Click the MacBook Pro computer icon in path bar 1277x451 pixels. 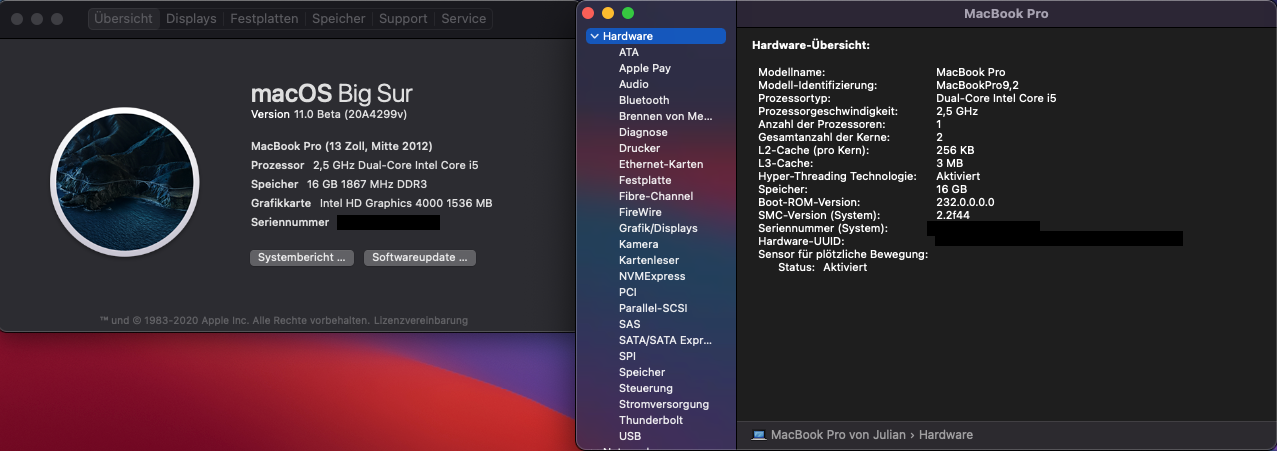759,435
